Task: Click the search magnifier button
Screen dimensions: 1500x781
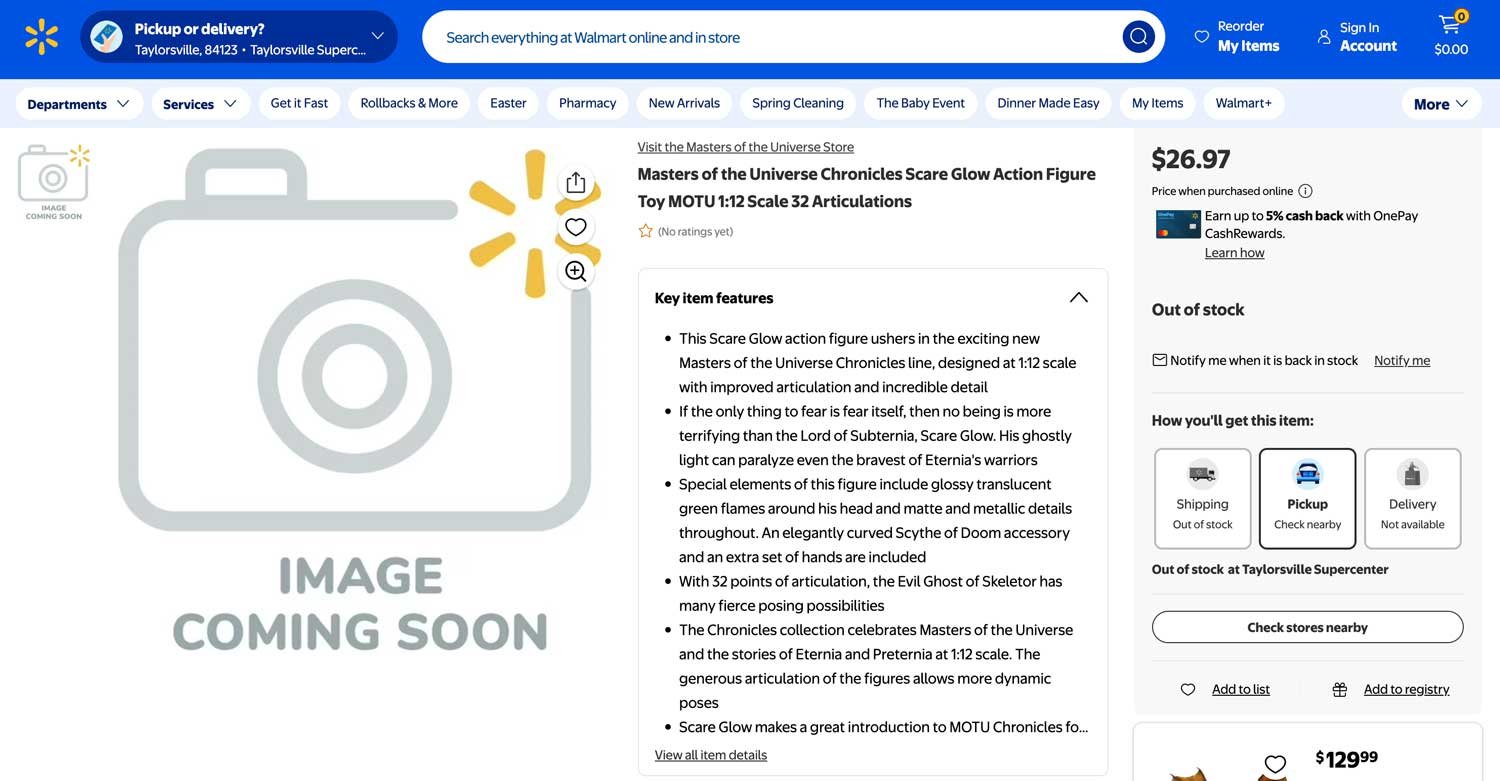Action: (1138, 37)
